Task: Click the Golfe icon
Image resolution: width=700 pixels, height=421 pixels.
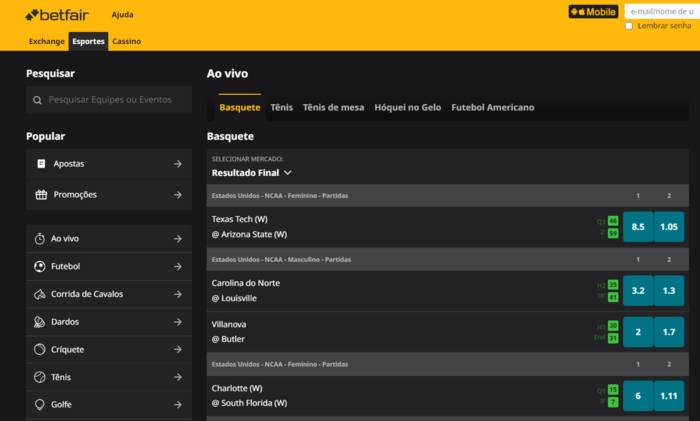Action: click(40, 404)
